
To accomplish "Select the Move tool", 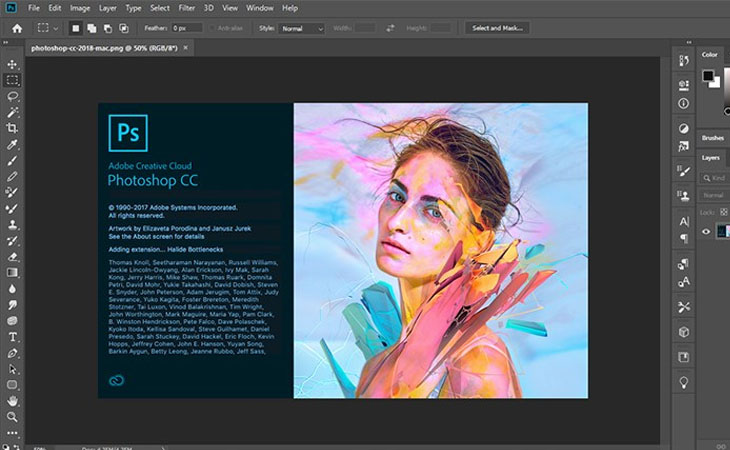I will click(x=12, y=64).
